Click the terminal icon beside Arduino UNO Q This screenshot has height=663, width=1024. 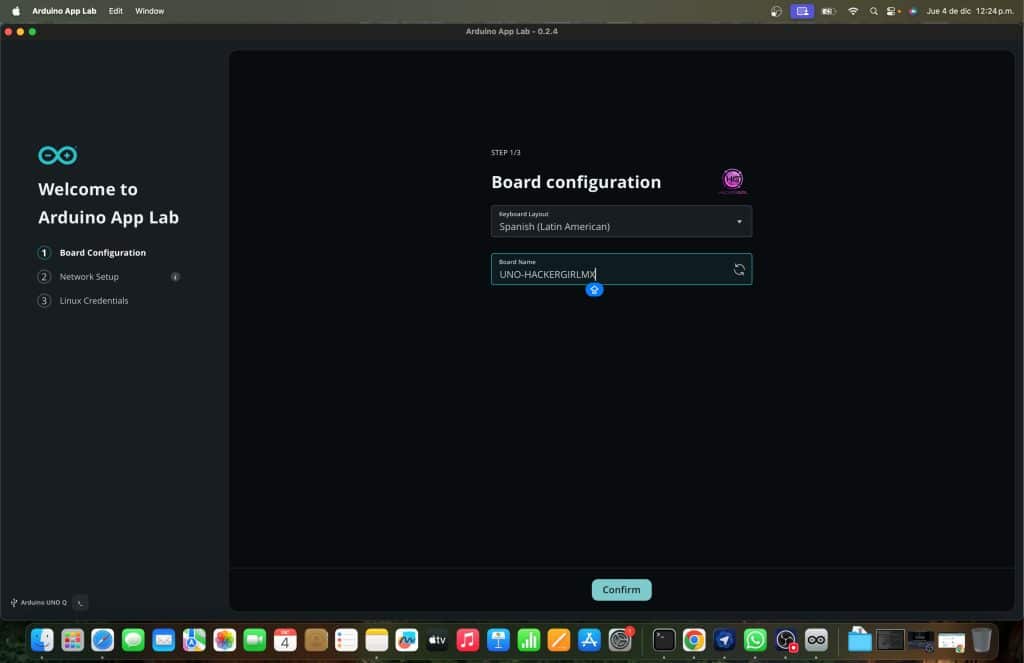pyautogui.click(x=80, y=603)
